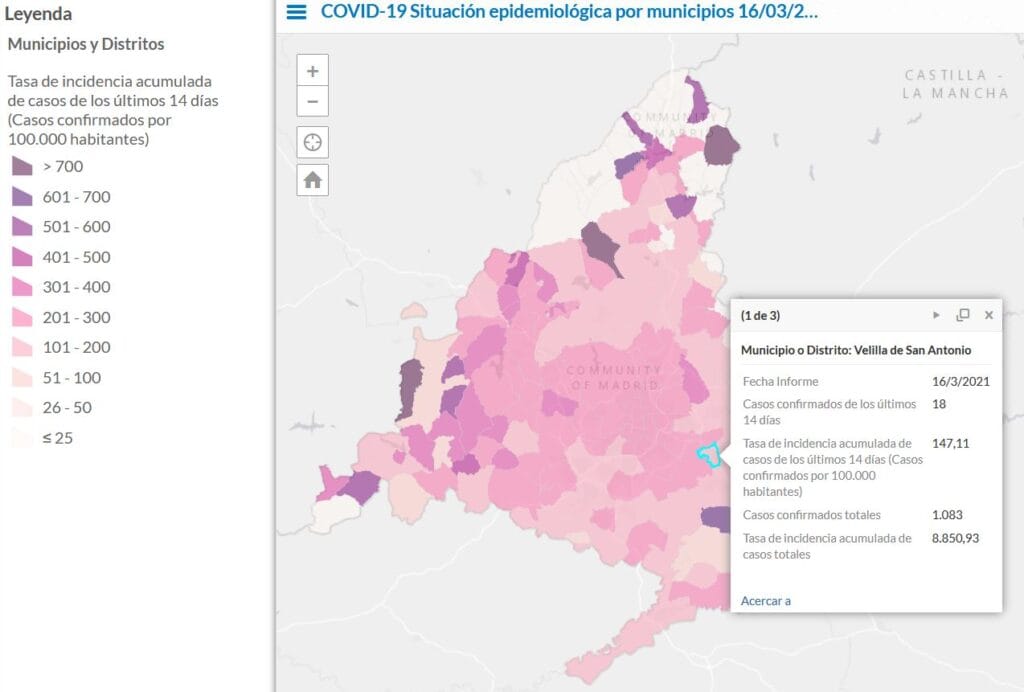Close the Velilla de San Antonio popup

(989, 315)
